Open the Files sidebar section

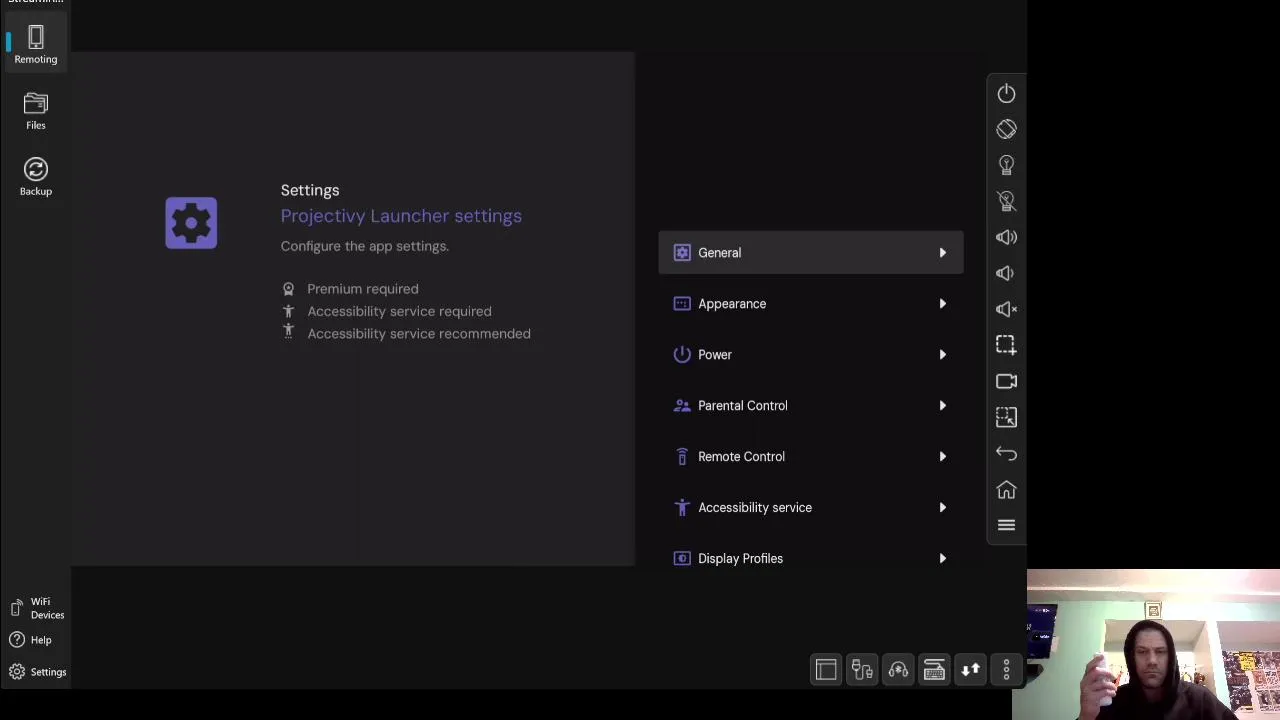pos(36,112)
